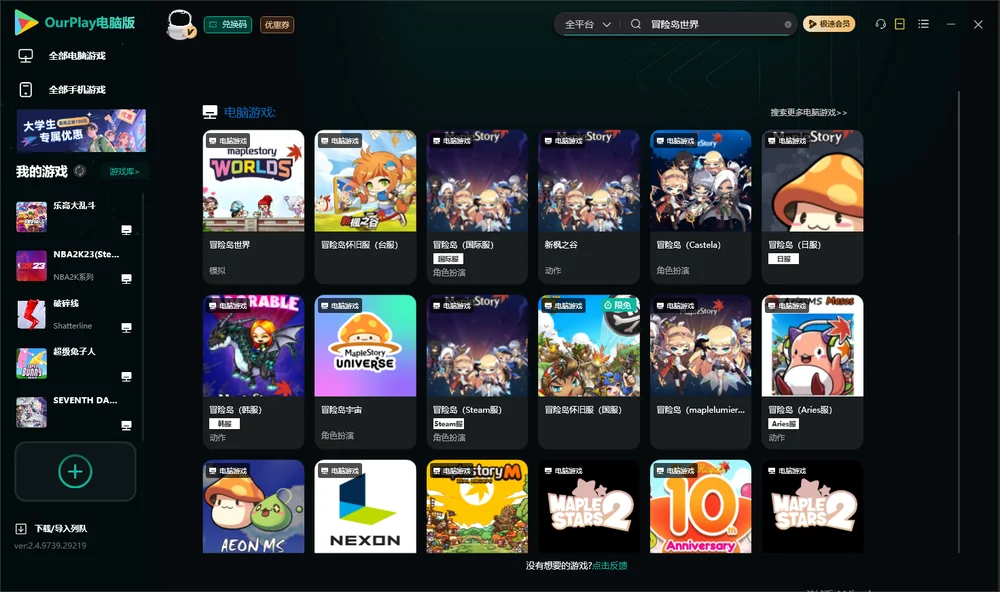Open the 冒险岛 (国际服) game card

tap(477, 207)
